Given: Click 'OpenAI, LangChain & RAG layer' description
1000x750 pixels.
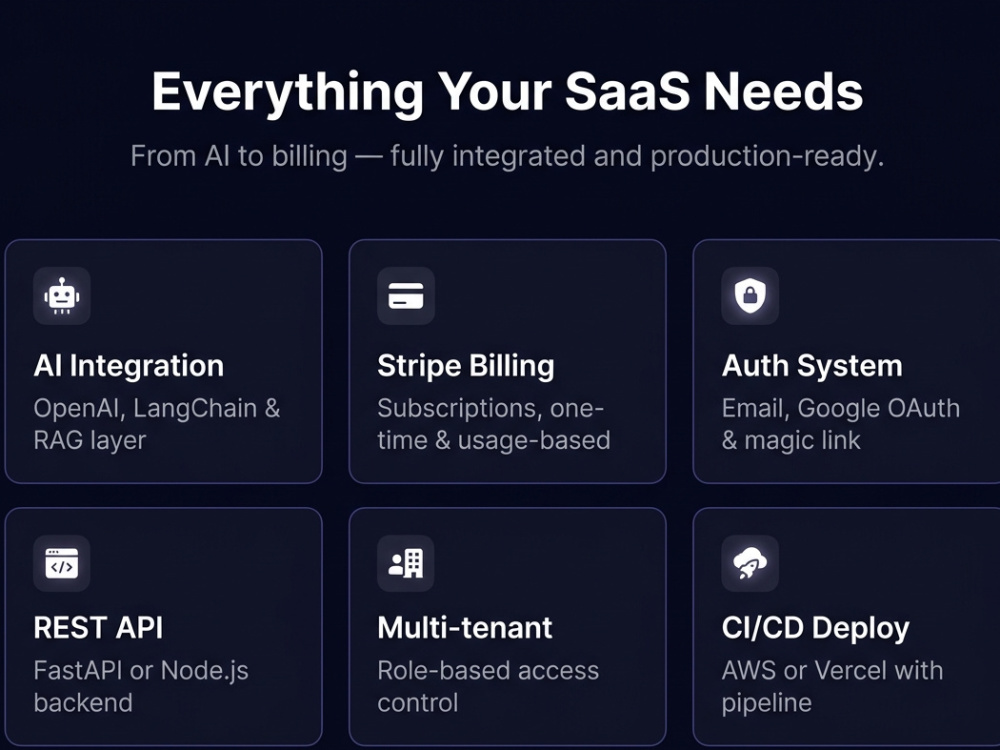Looking at the screenshot, I should click(x=157, y=424).
